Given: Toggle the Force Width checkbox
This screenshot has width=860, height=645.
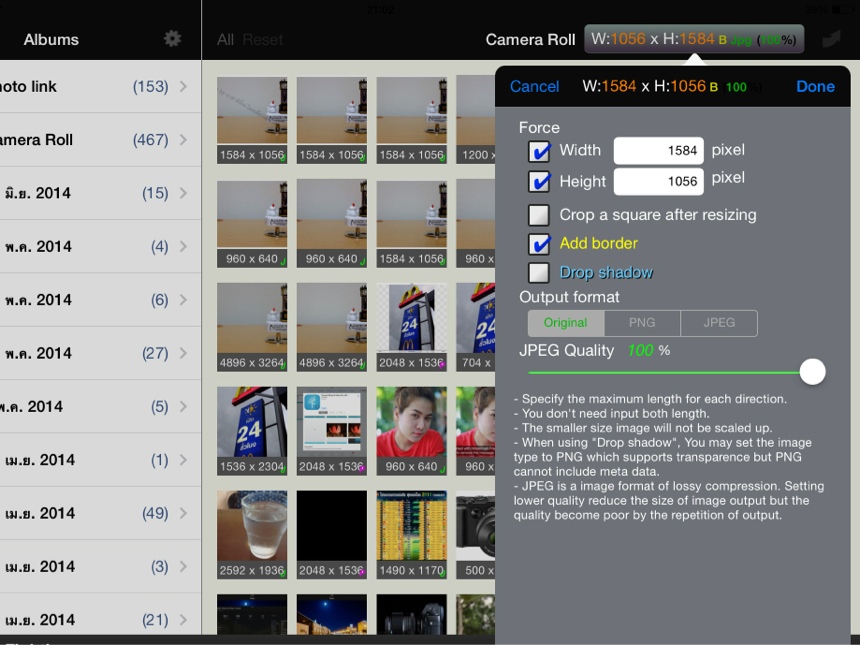Looking at the screenshot, I should pos(539,151).
